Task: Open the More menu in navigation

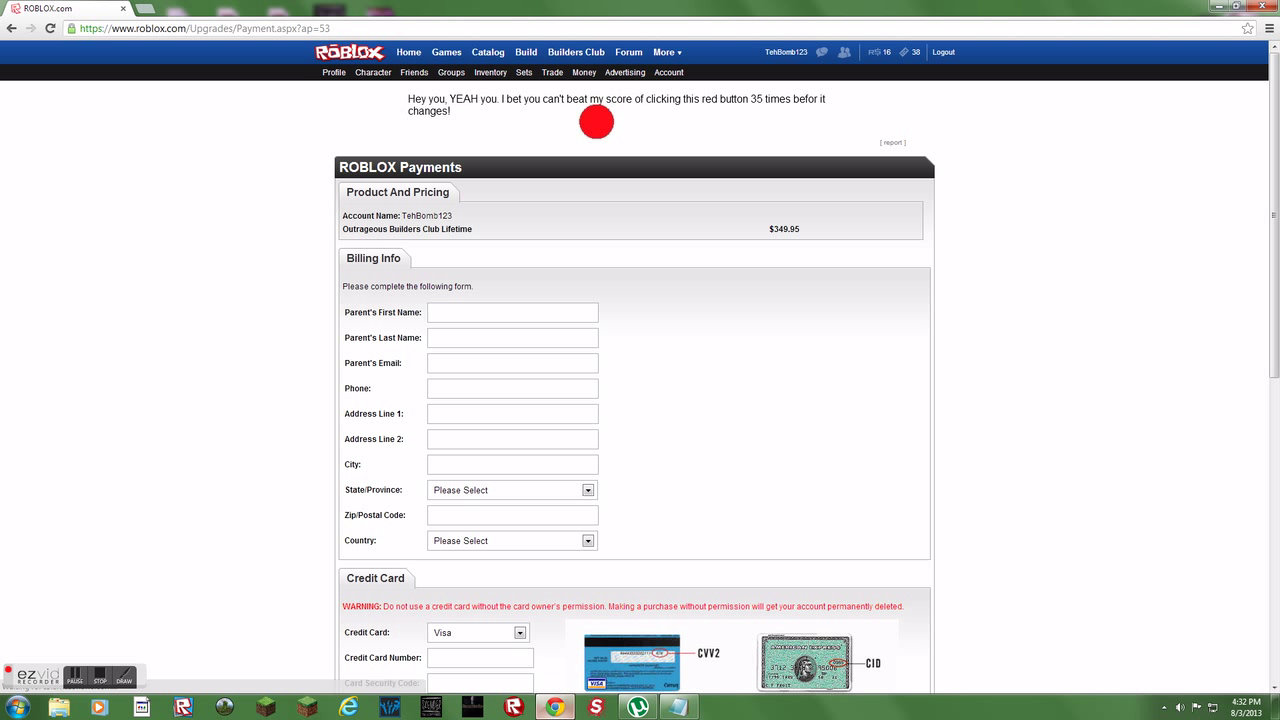Action: [667, 52]
